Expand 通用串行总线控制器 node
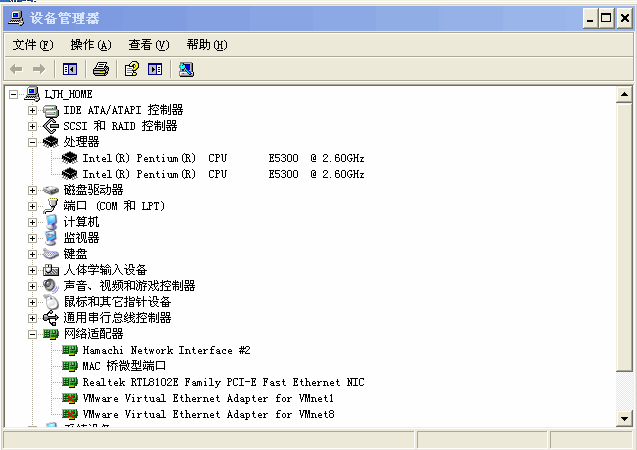The image size is (637, 450). coord(32,318)
